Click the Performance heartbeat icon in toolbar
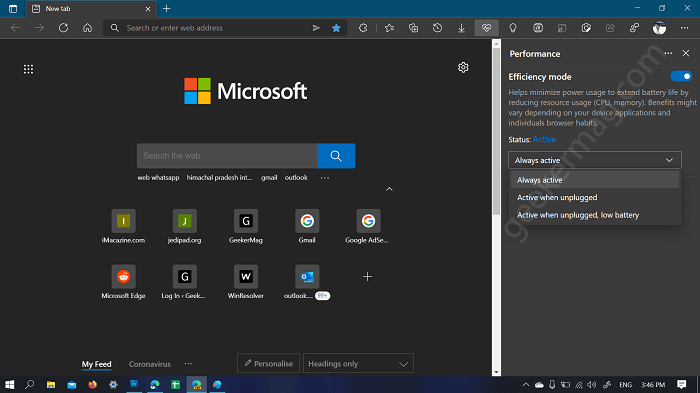Screen dimensions: 700x393 pyautogui.click(x=486, y=28)
